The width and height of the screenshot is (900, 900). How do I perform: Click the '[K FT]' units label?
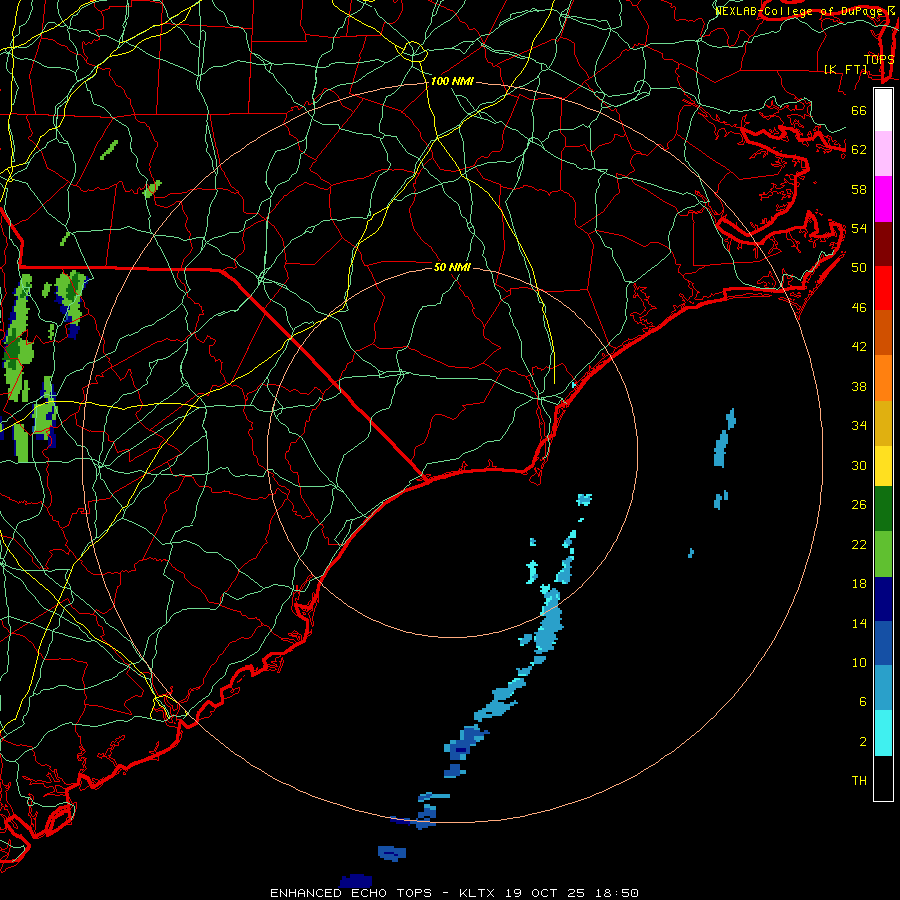[x=845, y=70]
